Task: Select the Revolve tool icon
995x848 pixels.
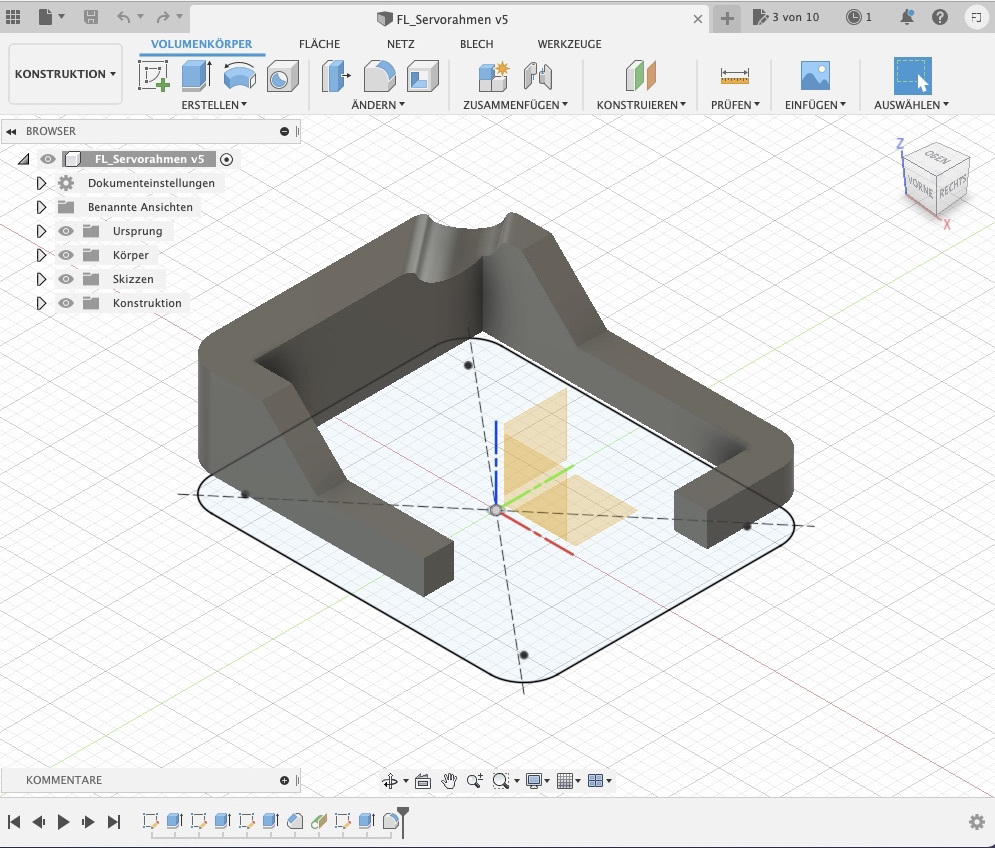Action: tap(240, 76)
